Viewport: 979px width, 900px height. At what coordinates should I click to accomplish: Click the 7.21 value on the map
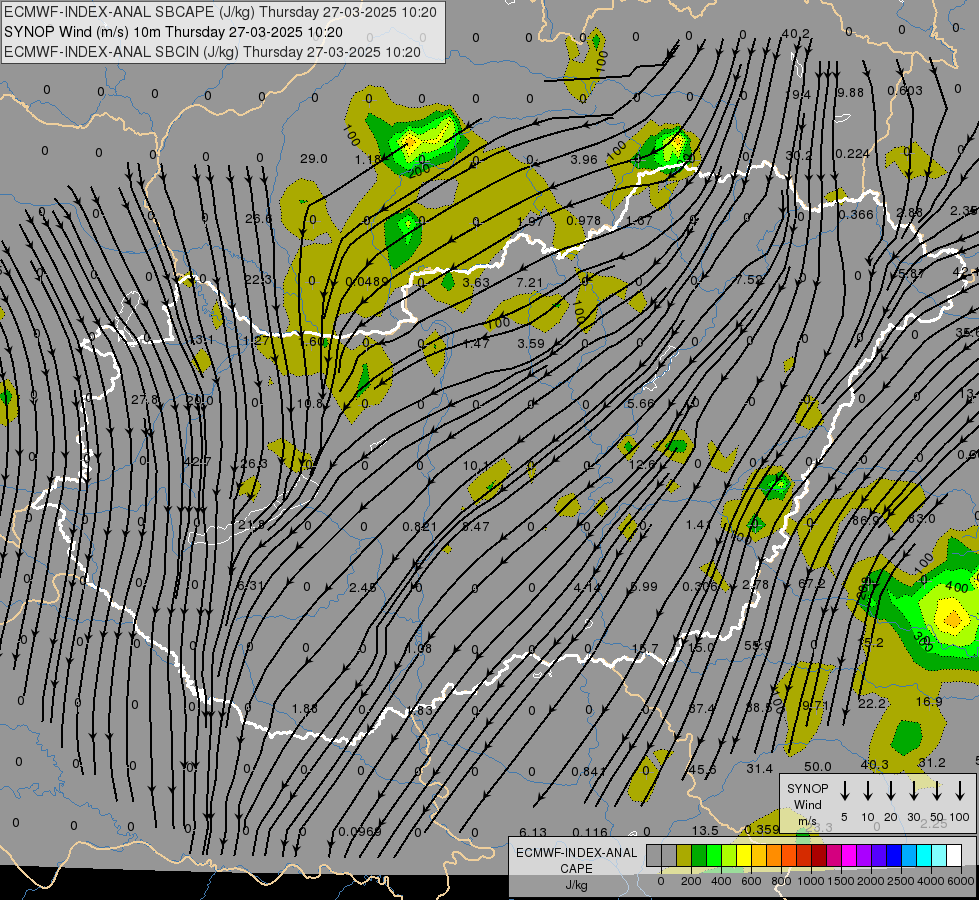529,282
